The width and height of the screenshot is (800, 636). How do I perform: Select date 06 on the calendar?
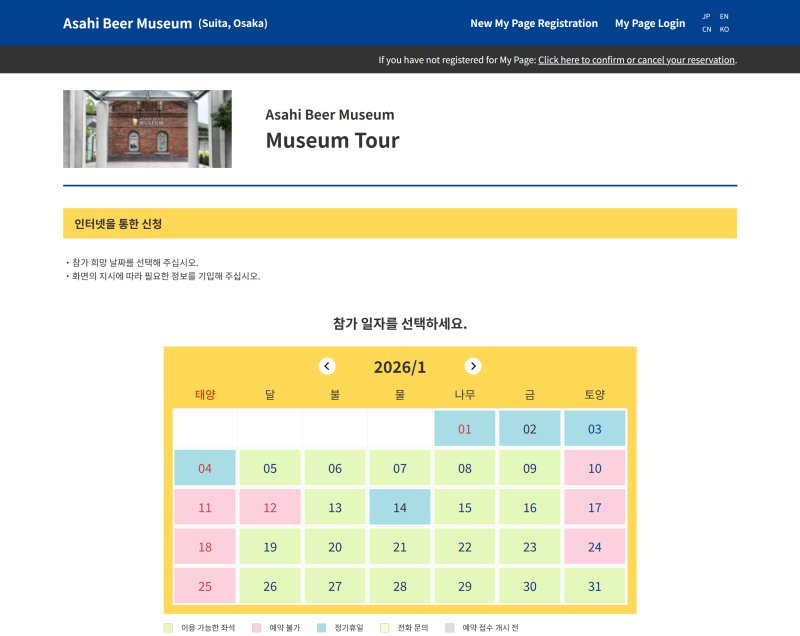coord(335,468)
